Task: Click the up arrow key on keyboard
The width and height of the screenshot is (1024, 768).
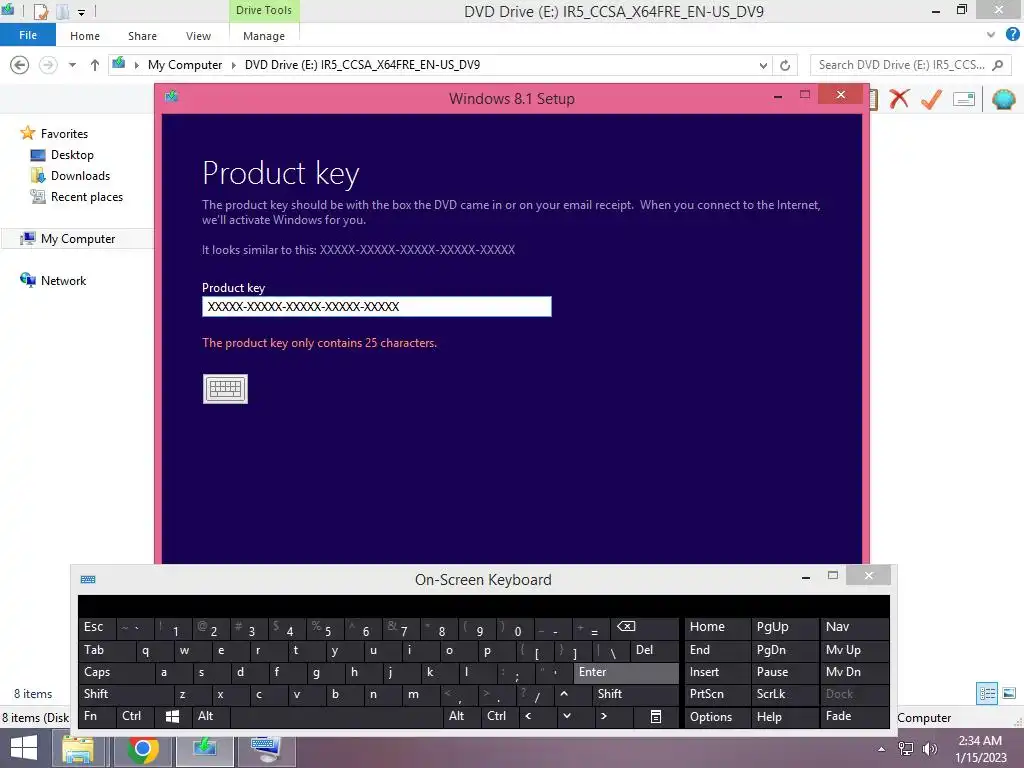Action: 573,694
